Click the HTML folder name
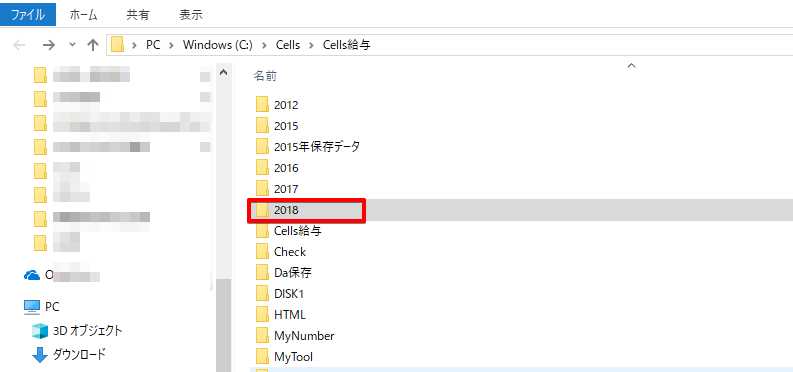 click(x=290, y=314)
